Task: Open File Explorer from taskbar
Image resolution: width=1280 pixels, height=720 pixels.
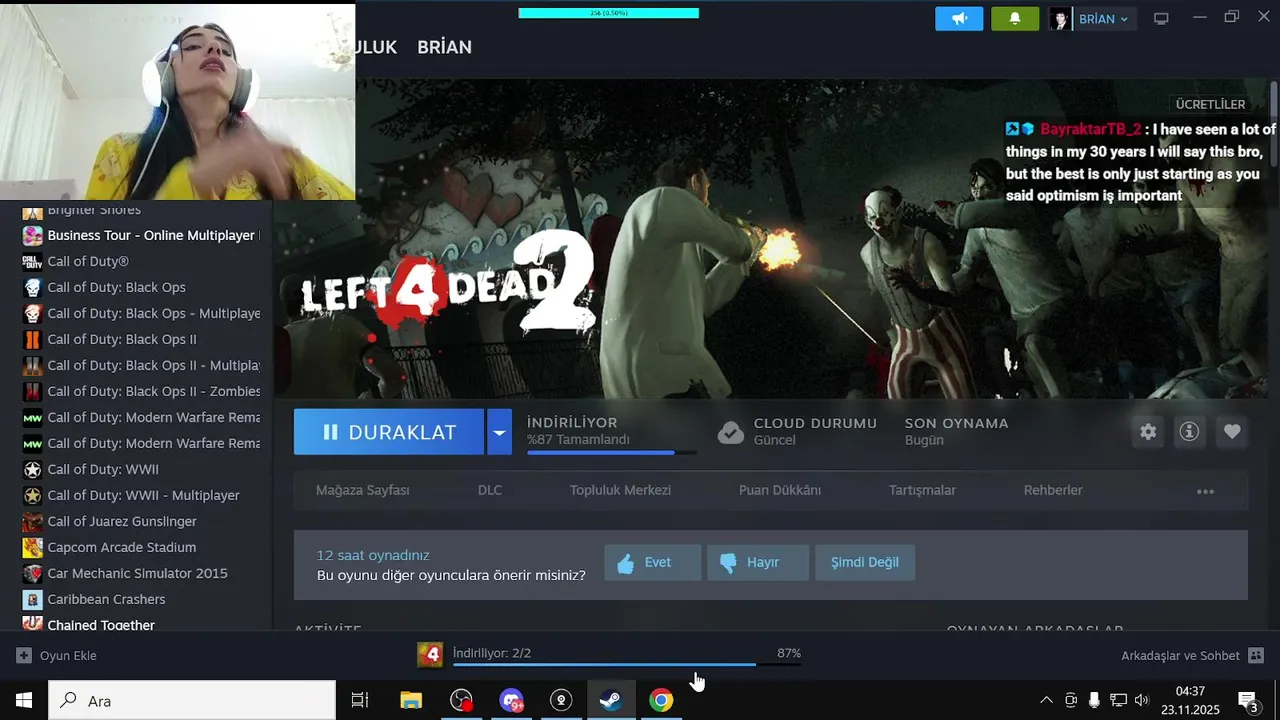Action: 411,700
